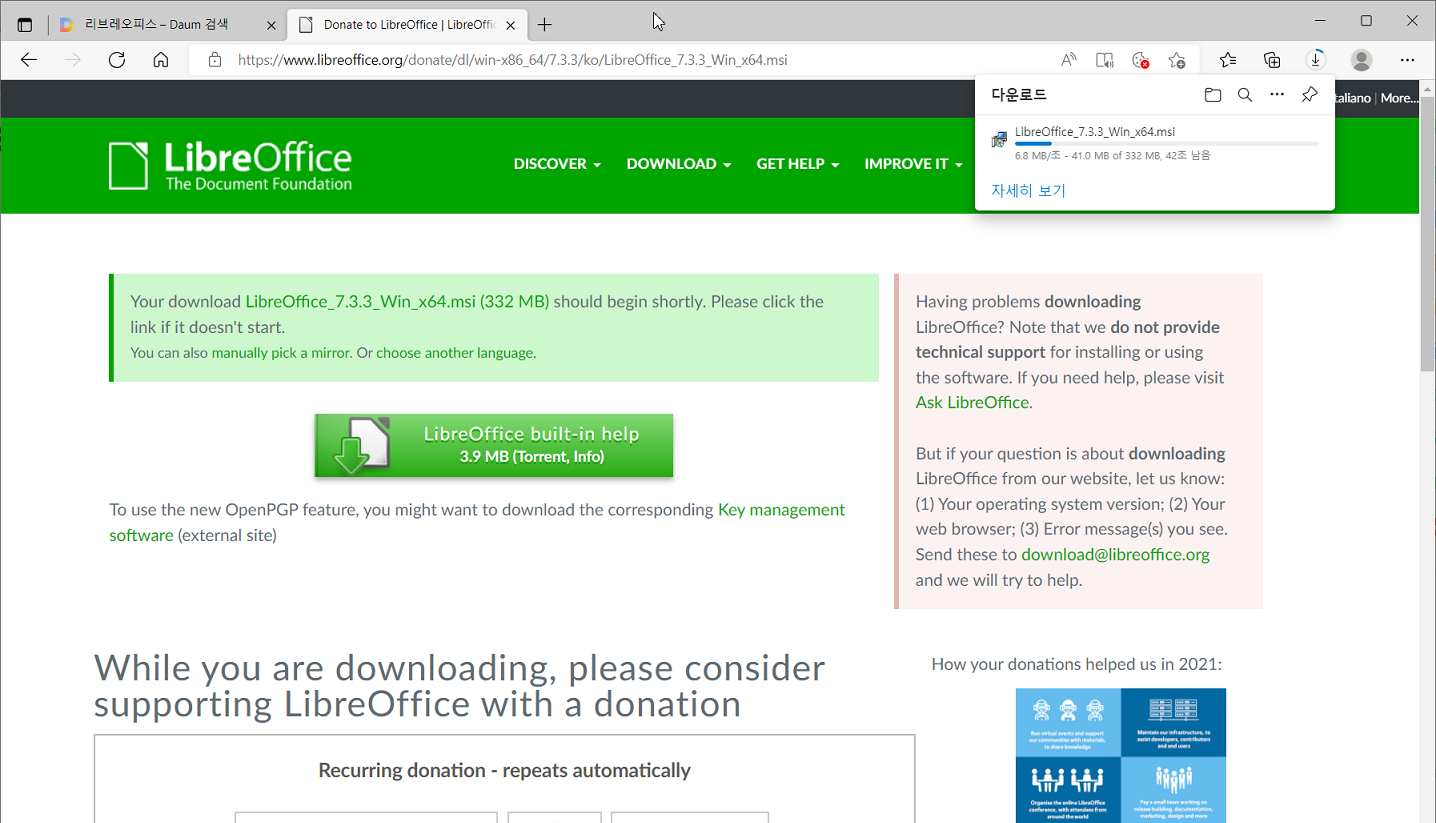
Task: Go to browser Home icon
Action: click(x=161, y=60)
